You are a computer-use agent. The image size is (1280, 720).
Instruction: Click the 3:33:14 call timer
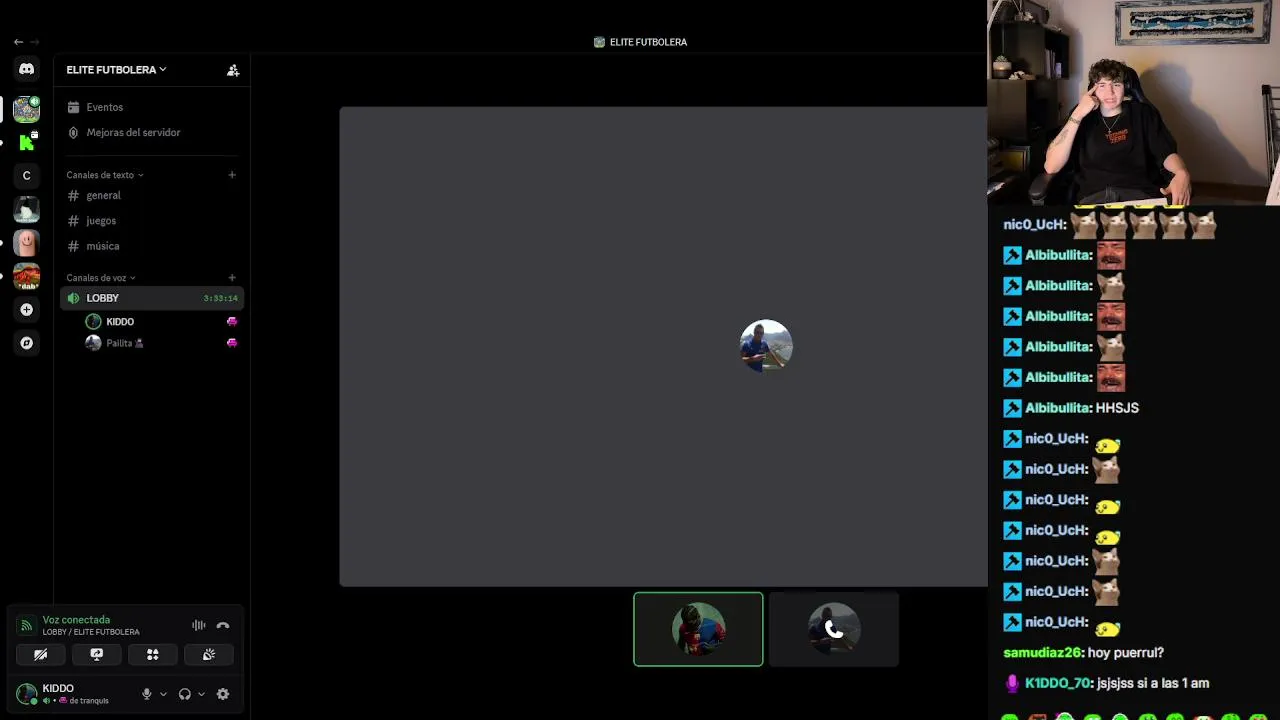click(220, 298)
